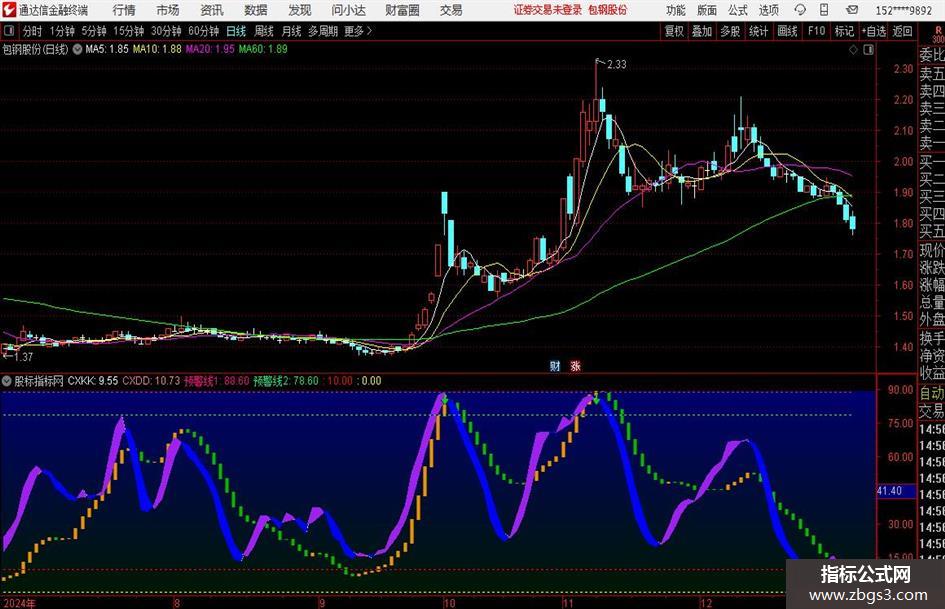This screenshot has height=609, width=945.
Task: Toggle the panel icon left of 分时
Action: pos(8,31)
